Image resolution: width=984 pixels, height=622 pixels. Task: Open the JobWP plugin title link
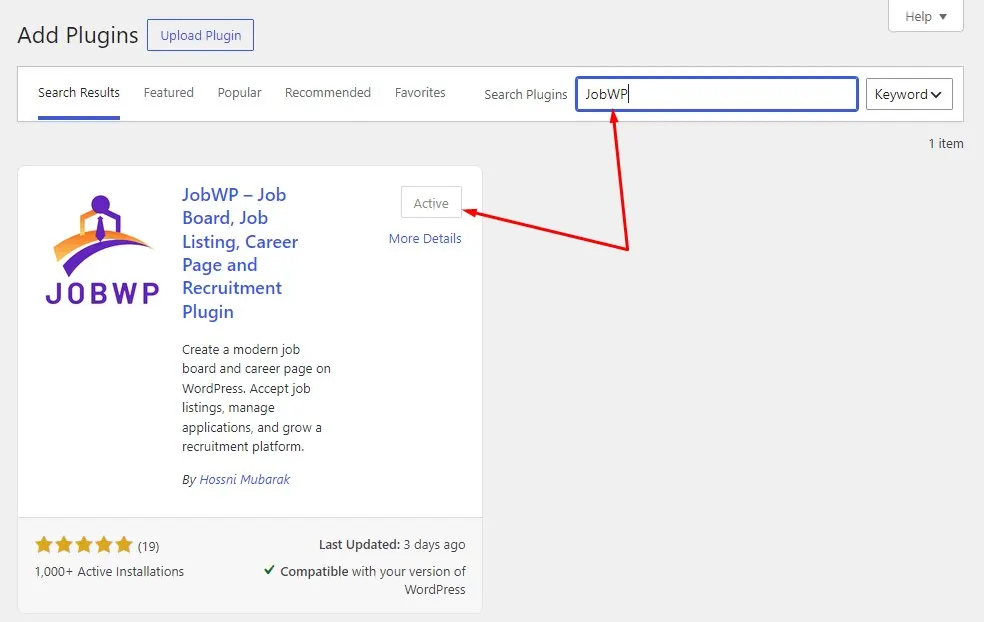click(240, 253)
